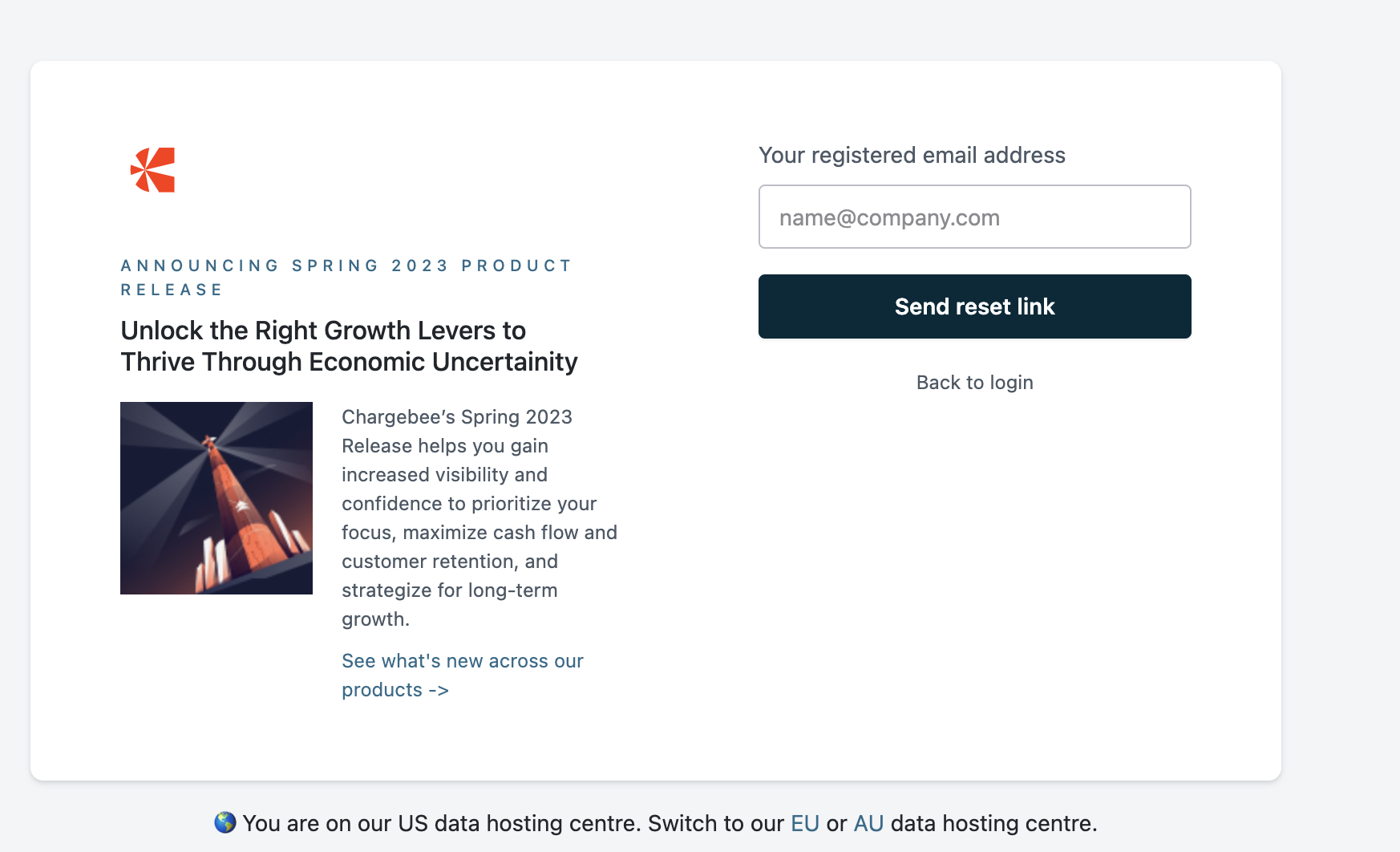Click 'confidence to prioritize your' paragraph line
The height and width of the screenshot is (852, 1400).
click(469, 504)
